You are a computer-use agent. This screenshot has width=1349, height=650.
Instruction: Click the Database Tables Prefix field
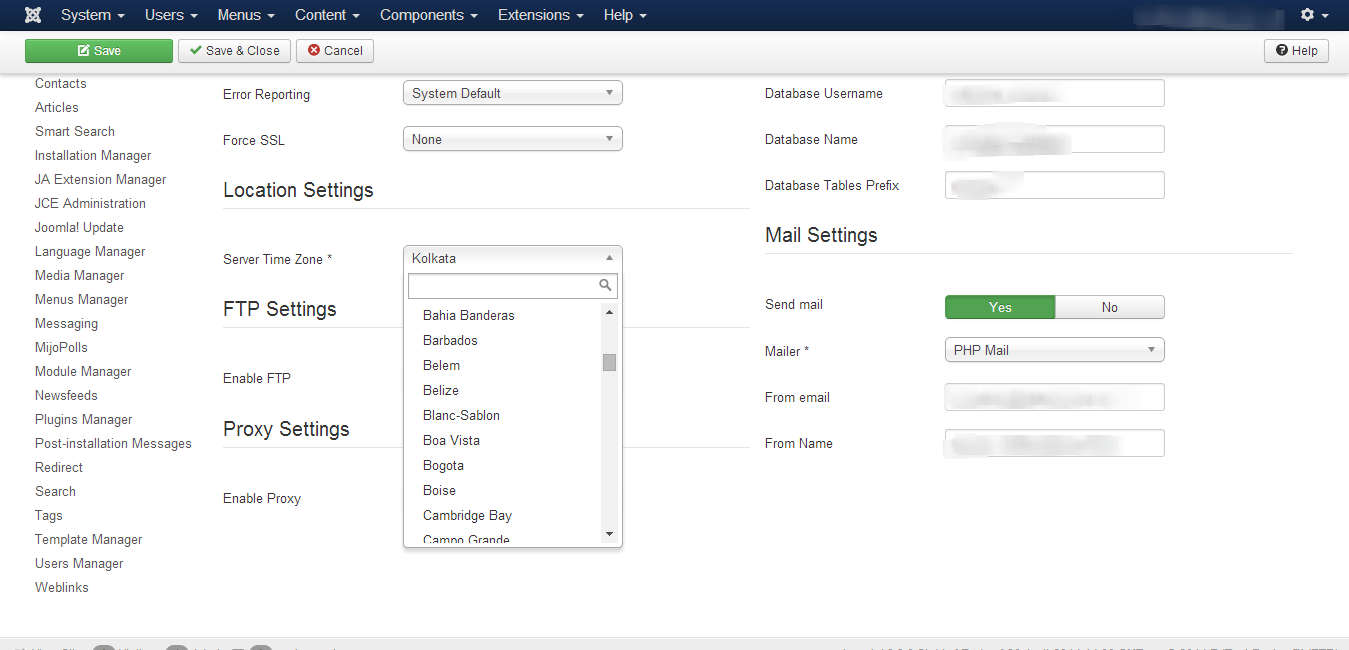click(1054, 185)
